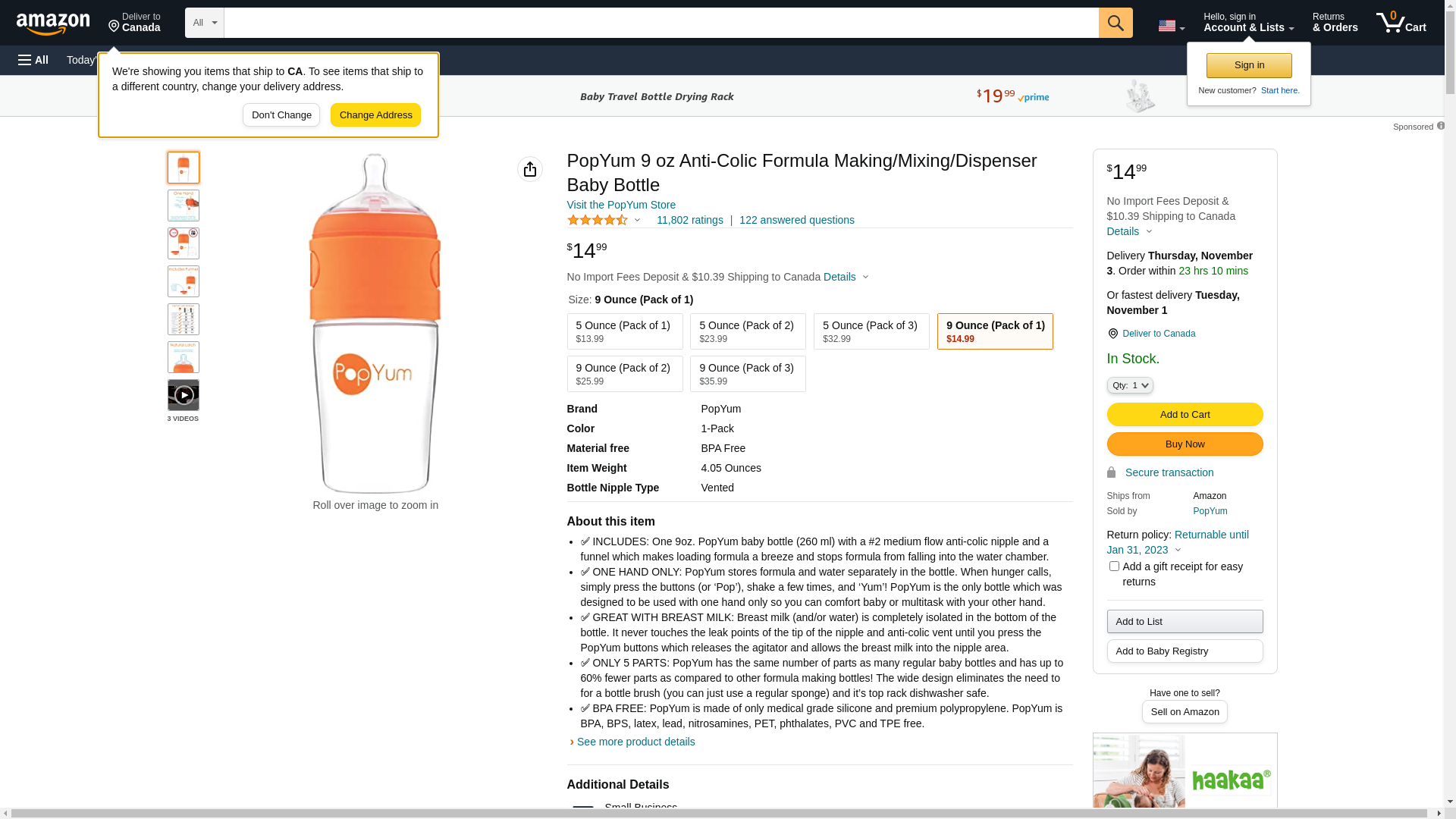Viewport: 1456px width, 819px height.
Task: Click the Deliver to Canada location icon
Action: coord(1112,334)
